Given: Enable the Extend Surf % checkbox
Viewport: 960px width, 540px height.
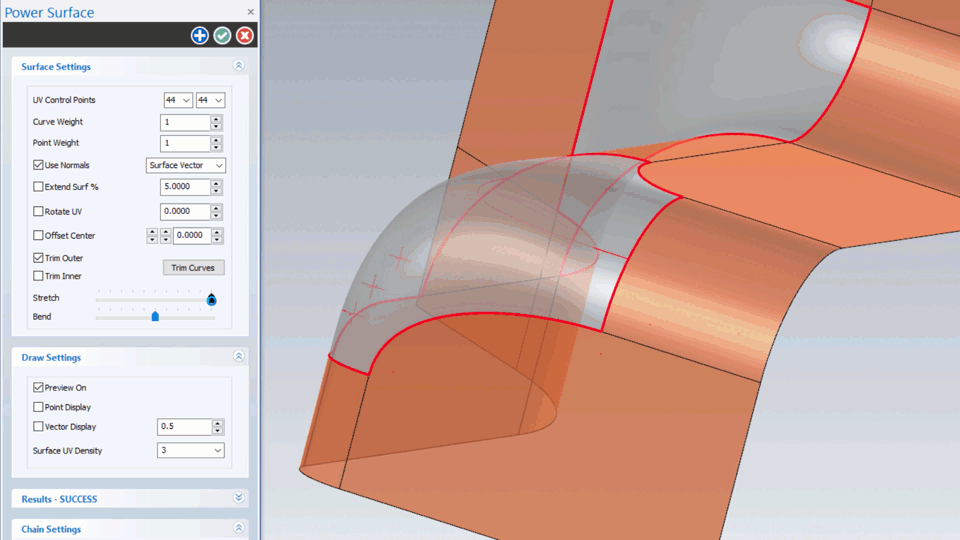Looking at the screenshot, I should [x=39, y=187].
